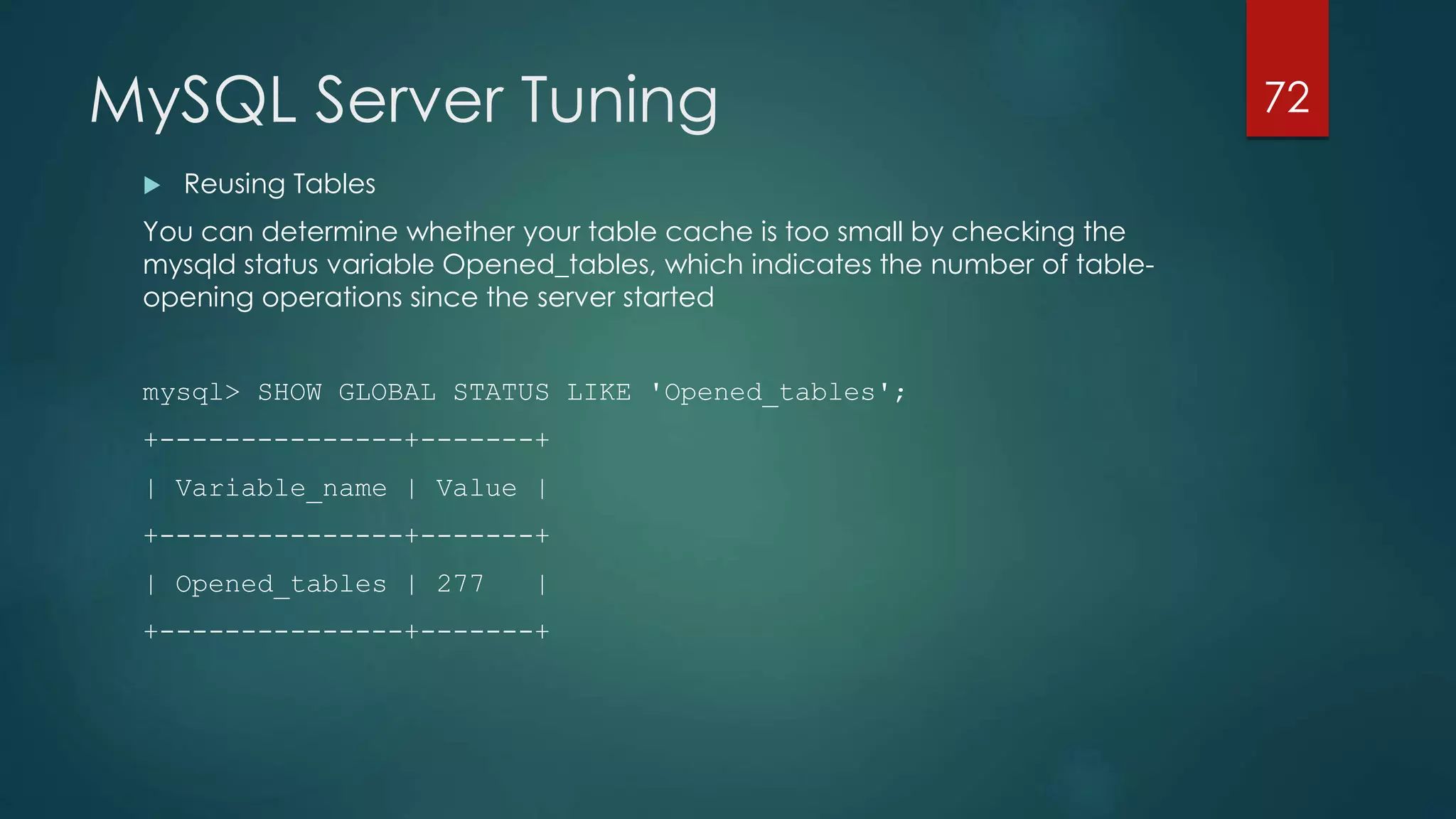1456x819 pixels.
Task: Click the 'Value' column header
Action: tap(476, 488)
